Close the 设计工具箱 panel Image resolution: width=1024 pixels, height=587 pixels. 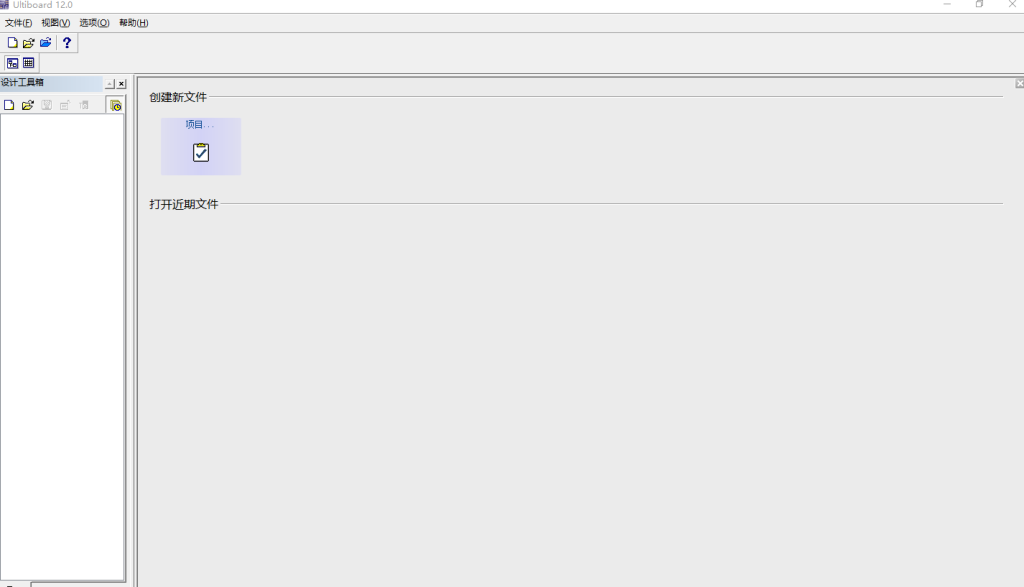point(121,84)
